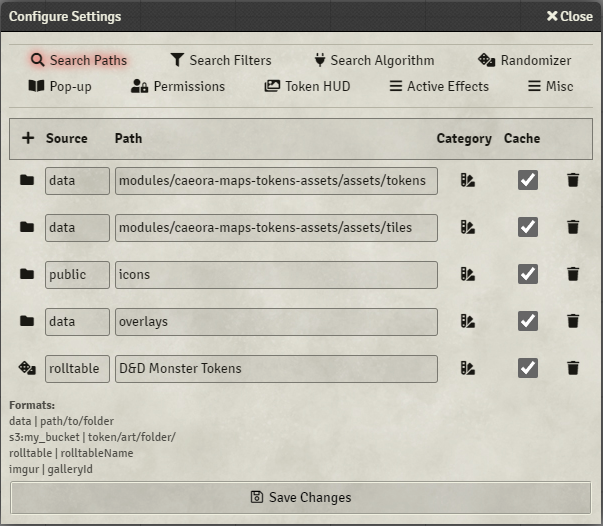The width and height of the screenshot is (603, 526).
Task: Open folder picker for the icons path
Action: click(27, 274)
